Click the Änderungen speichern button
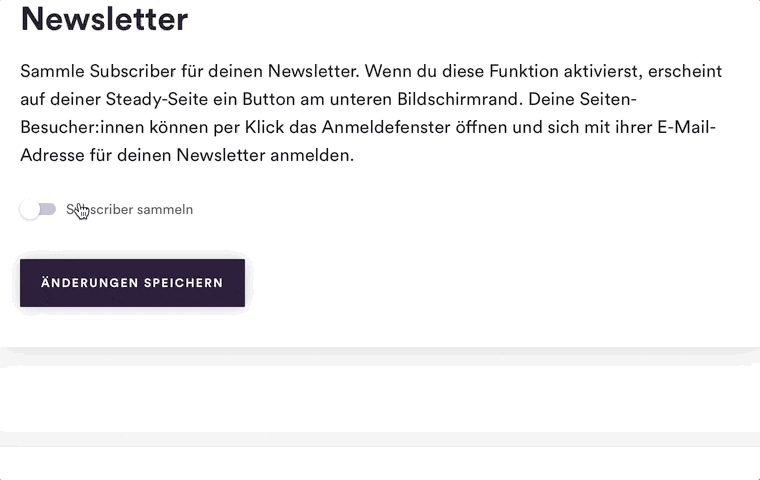This screenshot has height=480, width=760. pos(132,283)
